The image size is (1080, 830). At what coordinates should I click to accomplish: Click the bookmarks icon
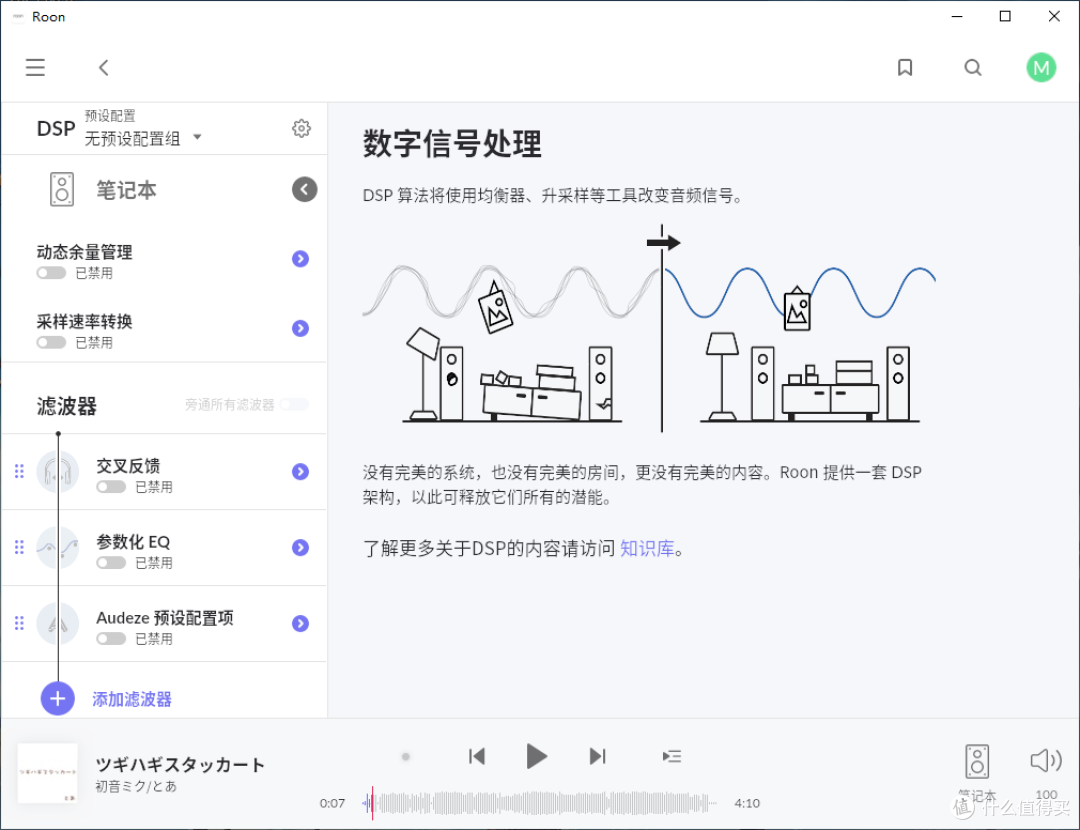tap(905, 67)
